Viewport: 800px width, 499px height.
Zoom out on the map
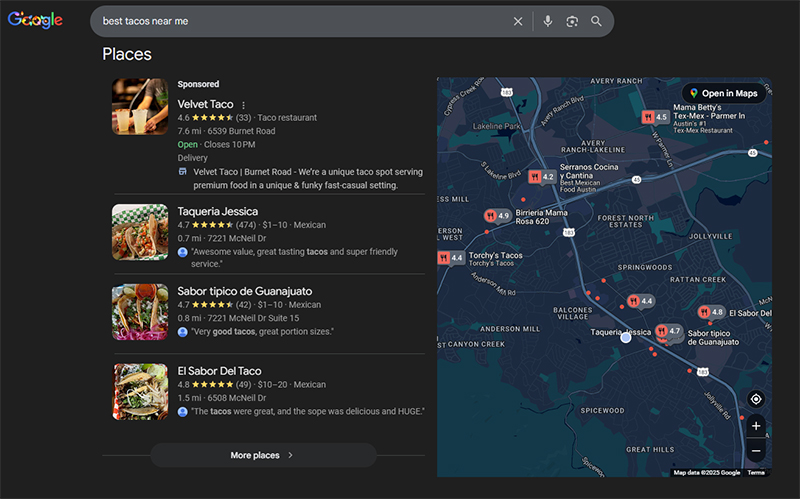click(755, 450)
